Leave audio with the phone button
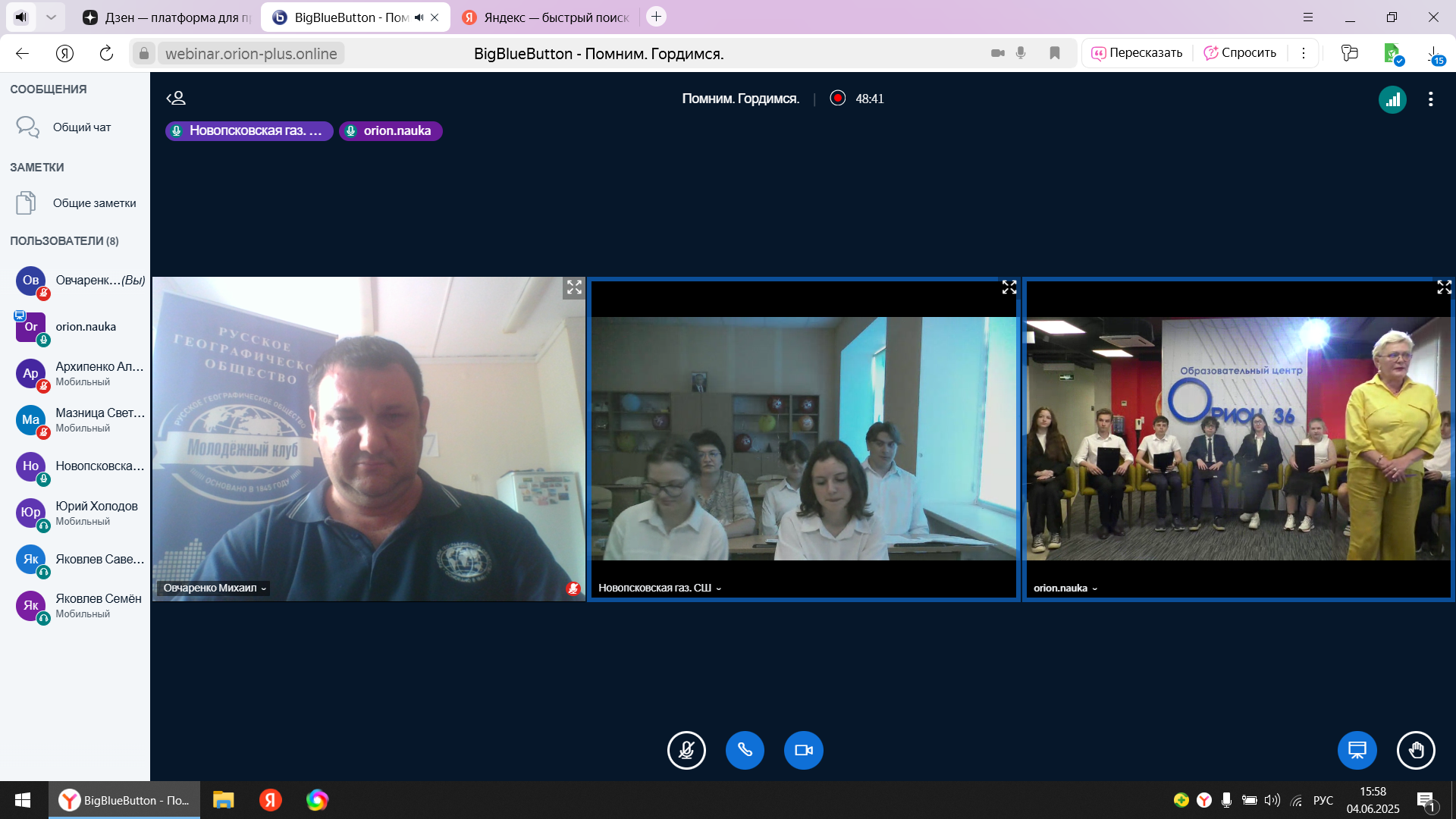The height and width of the screenshot is (819, 1456). pos(745,751)
